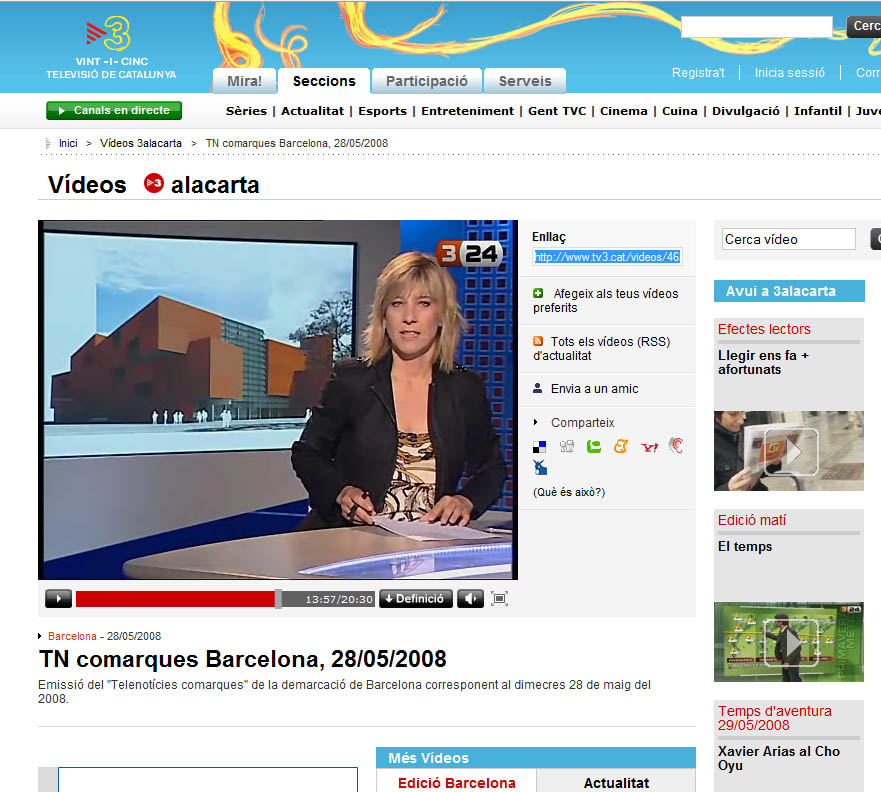
Task: Switch to the Actualitat tab under Més Vídeos
Action: [616, 782]
